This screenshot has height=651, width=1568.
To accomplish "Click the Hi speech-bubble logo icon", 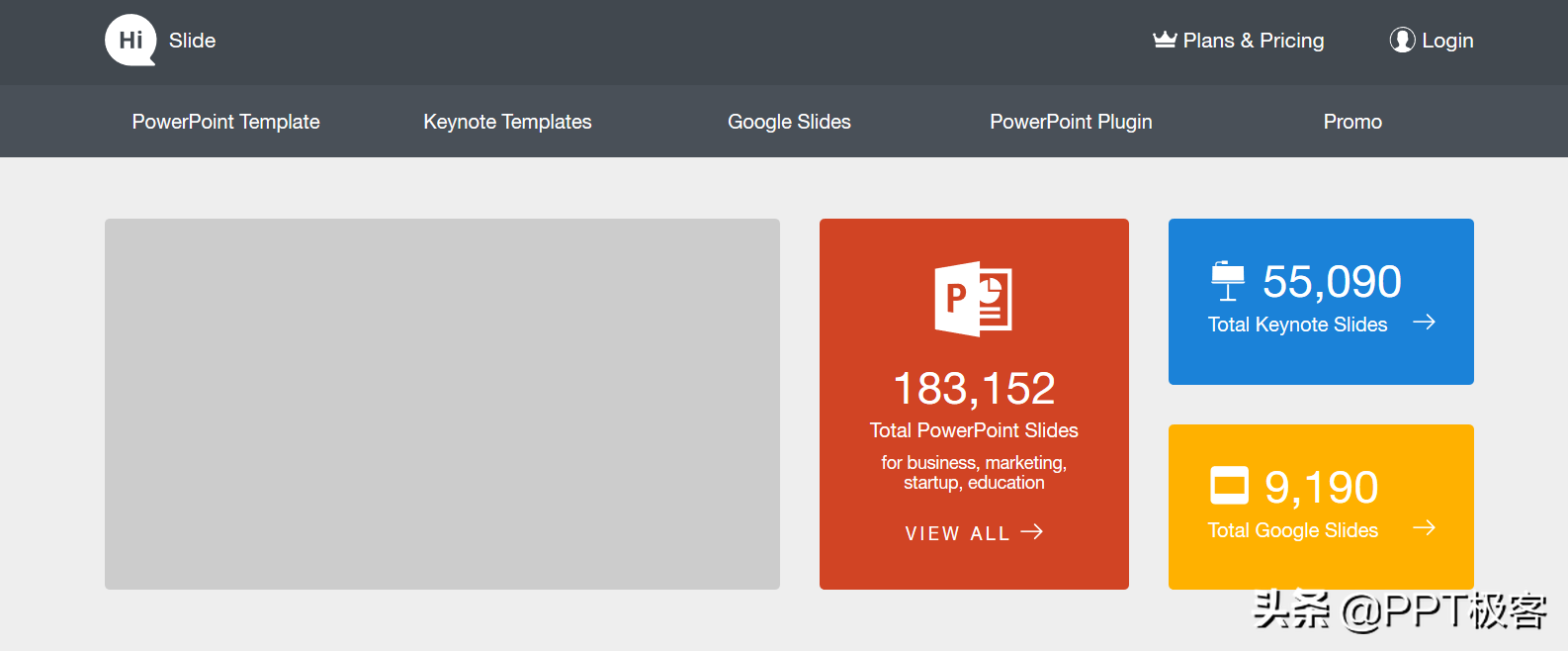I will pos(131,41).
